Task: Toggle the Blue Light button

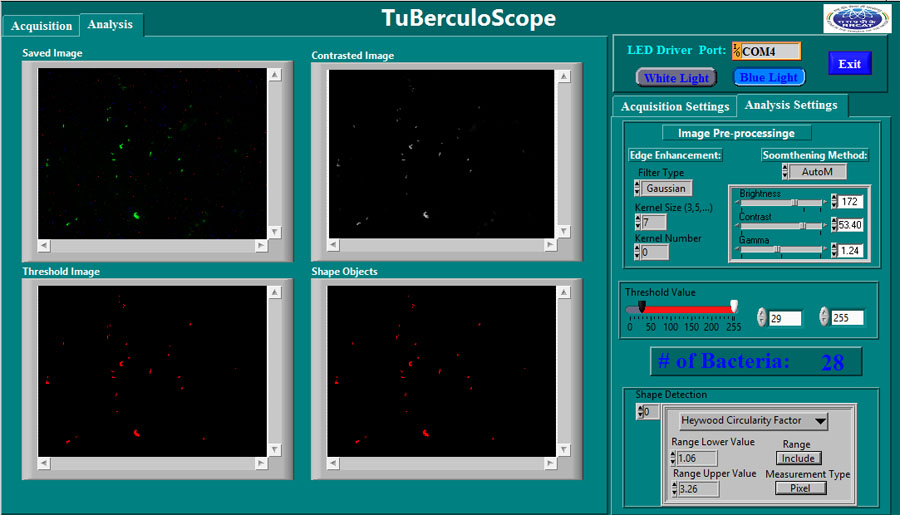Action: [769, 77]
